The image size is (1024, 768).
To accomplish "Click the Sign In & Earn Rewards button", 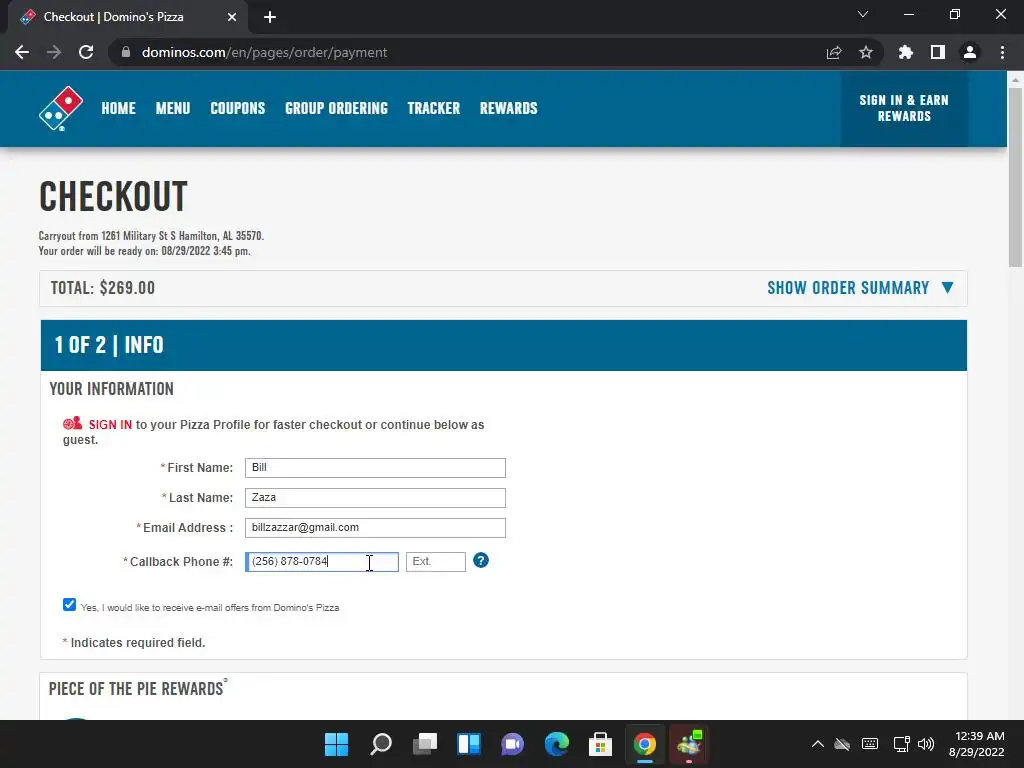I will [x=904, y=108].
